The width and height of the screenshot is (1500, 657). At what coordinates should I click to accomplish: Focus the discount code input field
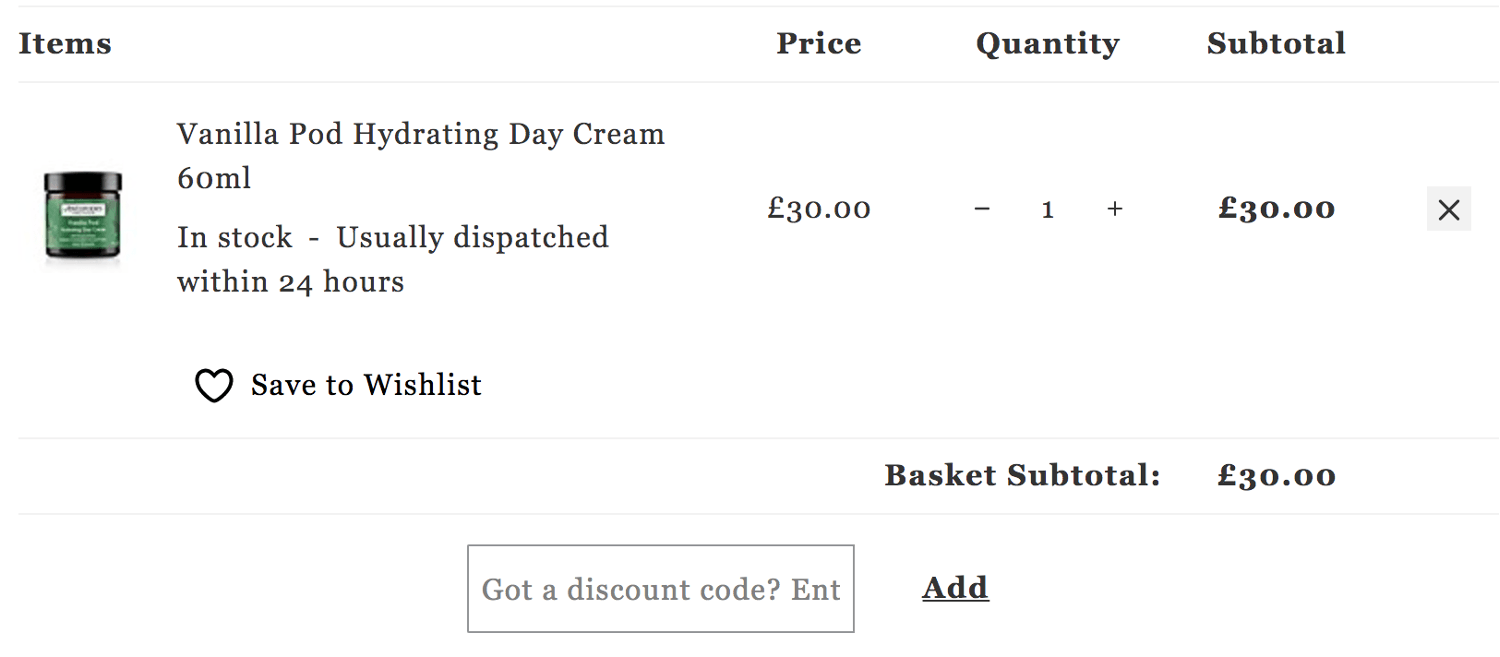pyautogui.click(x=661, y=588)
